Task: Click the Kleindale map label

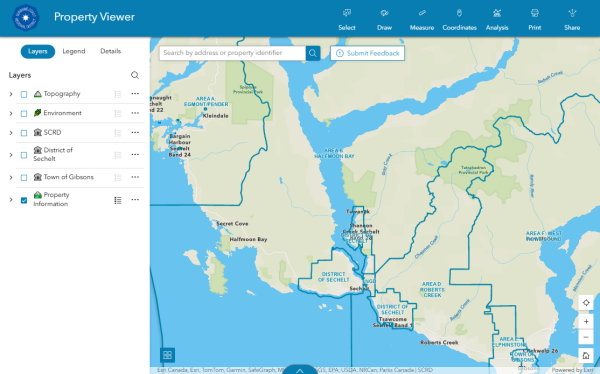Action: (x=215, y=116)
